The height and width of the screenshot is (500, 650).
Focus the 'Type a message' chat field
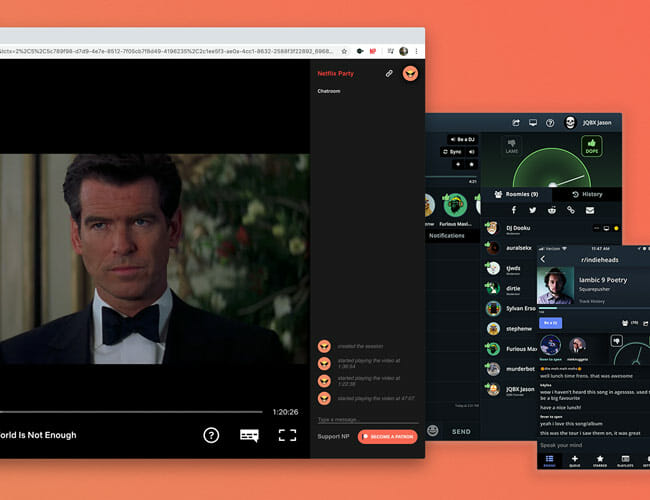click(368, 420)
